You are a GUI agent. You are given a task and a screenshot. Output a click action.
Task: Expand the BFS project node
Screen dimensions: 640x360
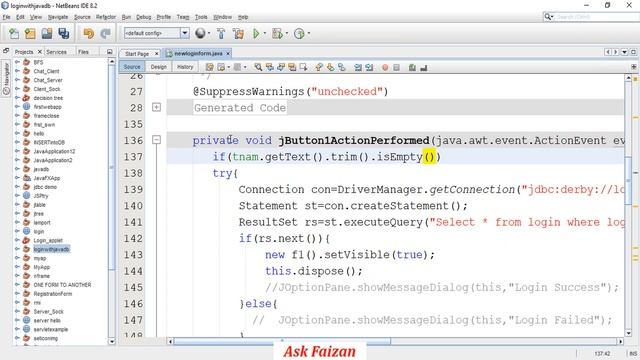pyautogui.click(x=18, y=62)
